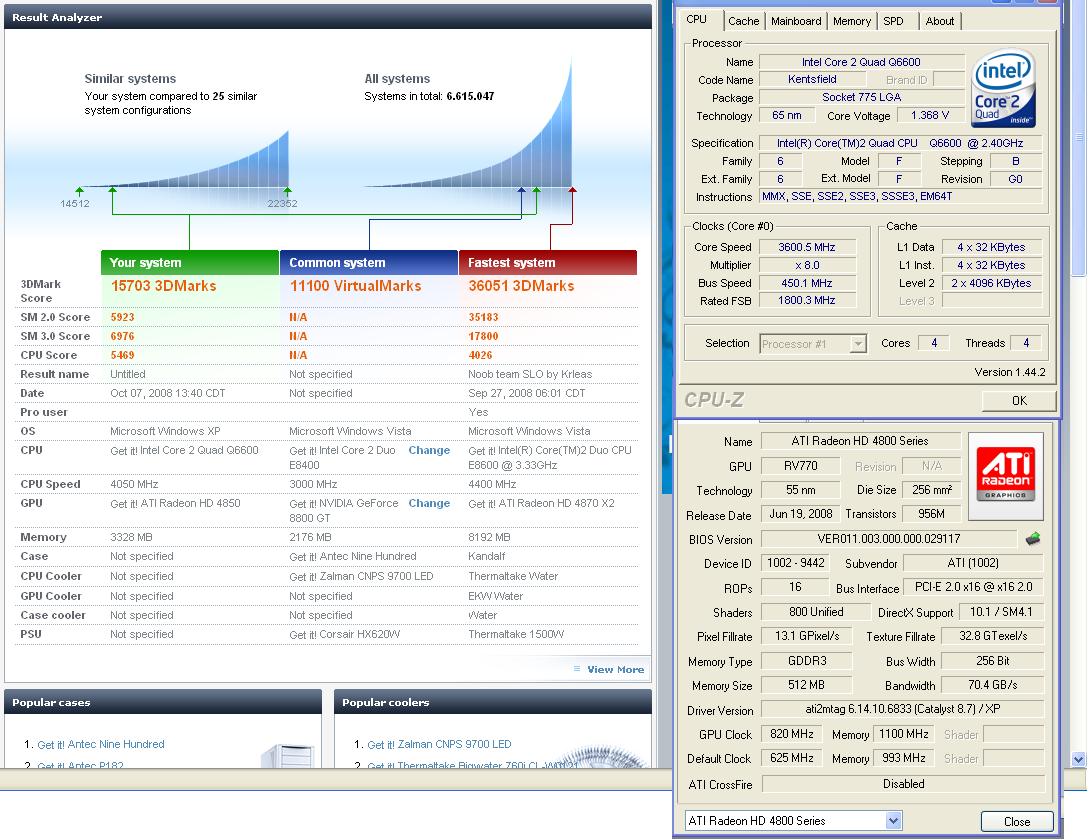Expand the Processor #1 selection dropdown

click(859, 344)
